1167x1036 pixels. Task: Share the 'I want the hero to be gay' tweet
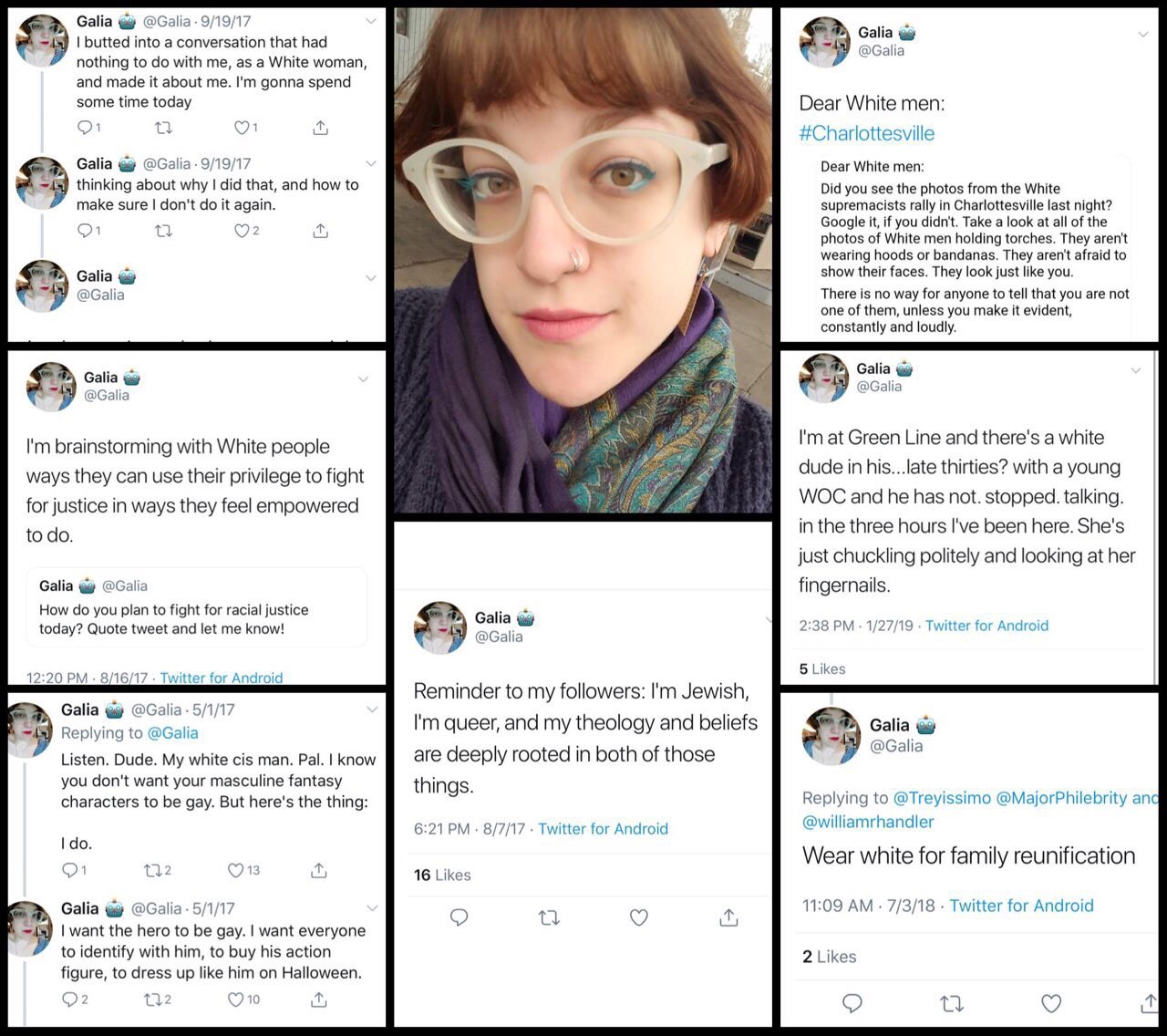pos(318,1000)
